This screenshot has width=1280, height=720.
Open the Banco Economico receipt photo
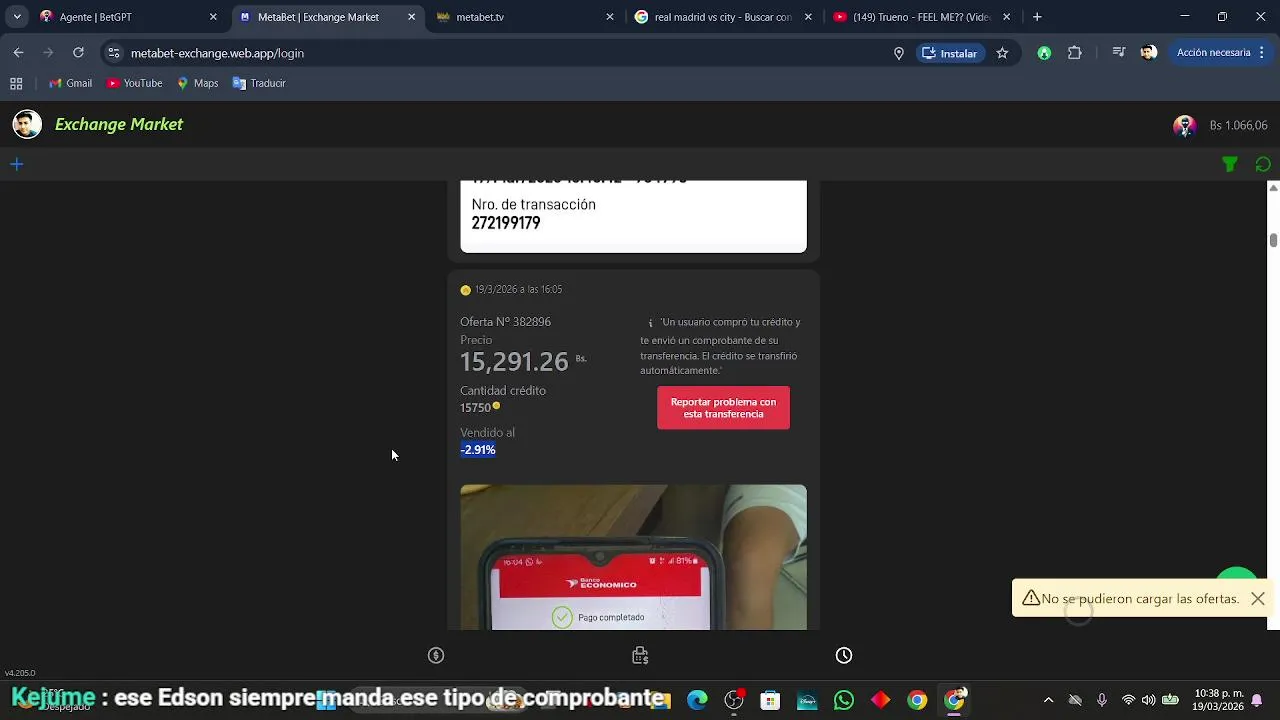(633, 557)
